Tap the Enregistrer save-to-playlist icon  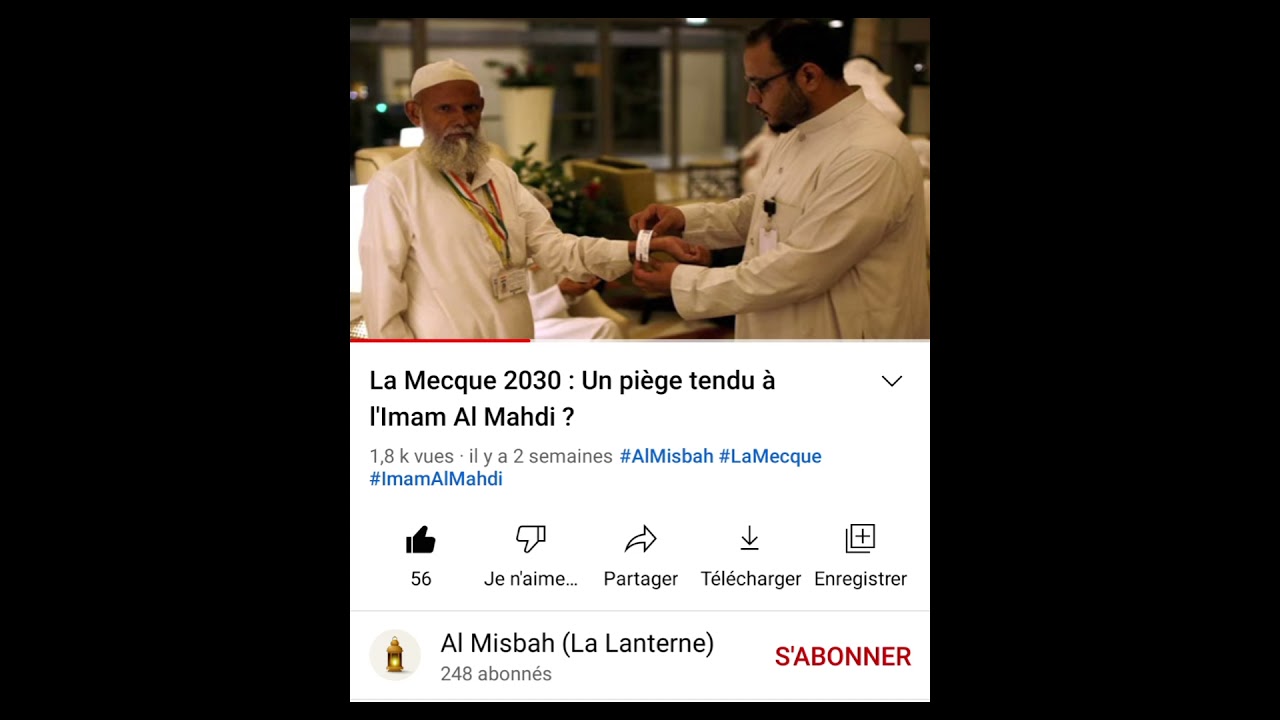pyautogui.click(x=860, y=539)
